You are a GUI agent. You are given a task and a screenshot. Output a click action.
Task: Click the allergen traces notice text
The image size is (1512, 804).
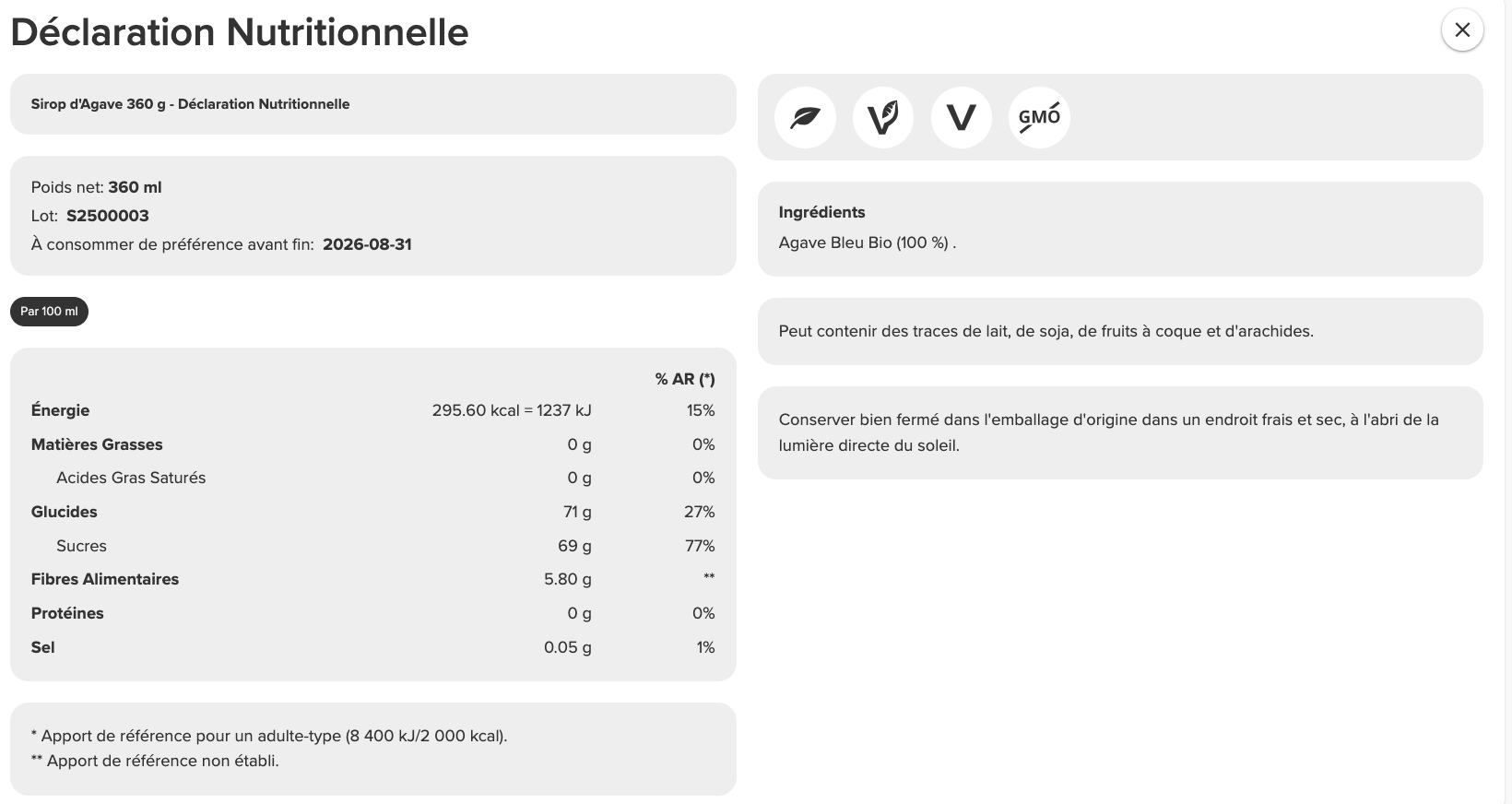click(x=1045, y=331)
